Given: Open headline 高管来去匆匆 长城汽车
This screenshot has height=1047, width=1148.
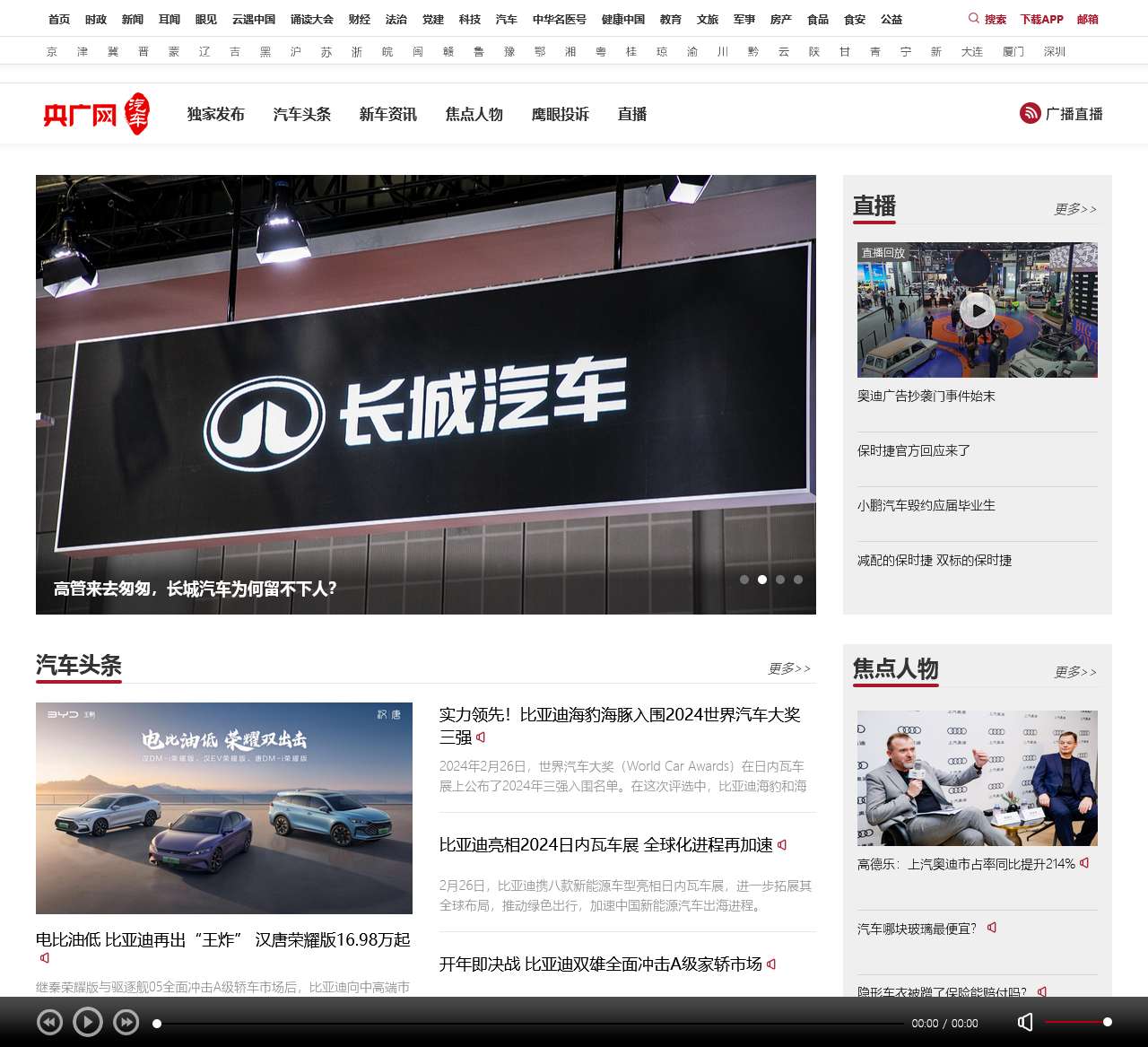Looking at the screenshot, I should click(196, 589).
